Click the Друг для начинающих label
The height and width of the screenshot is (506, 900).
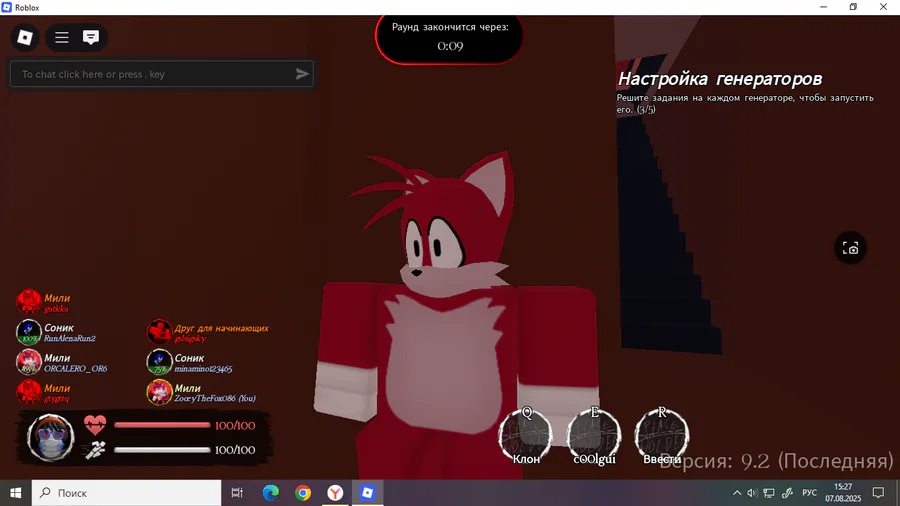tap(222, 328)
